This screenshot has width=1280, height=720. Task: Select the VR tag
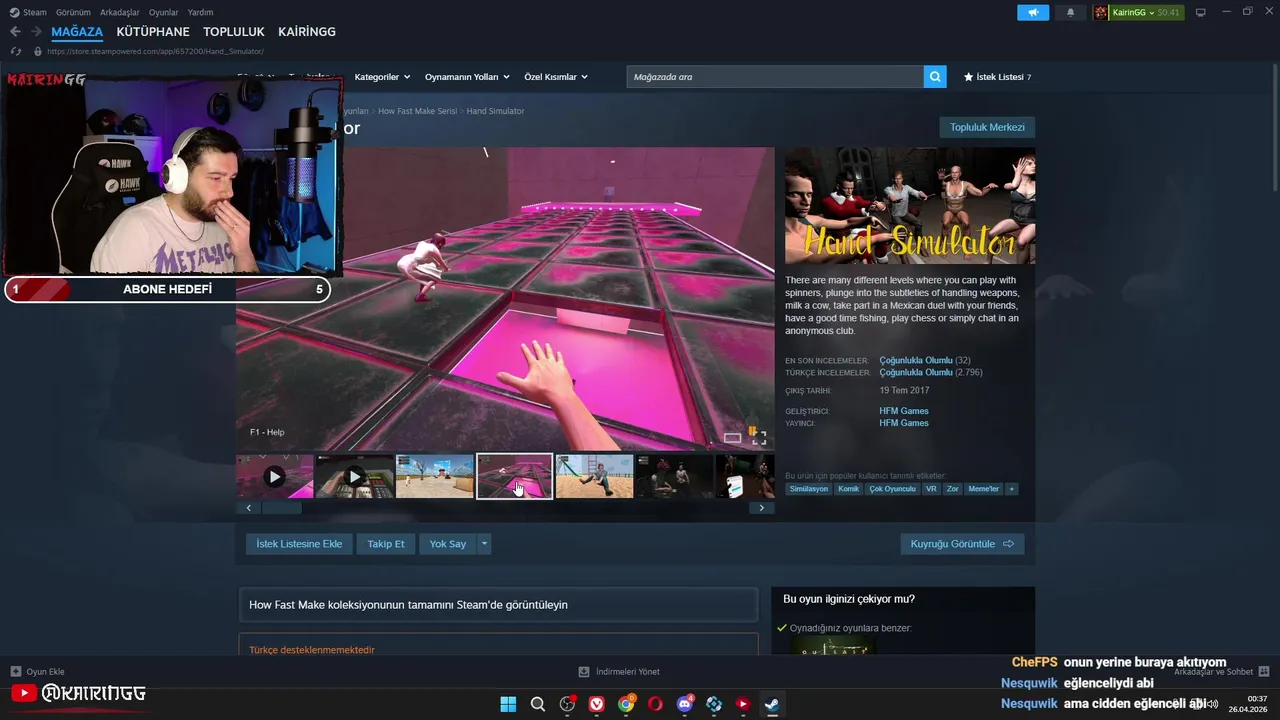coord(931,489)
